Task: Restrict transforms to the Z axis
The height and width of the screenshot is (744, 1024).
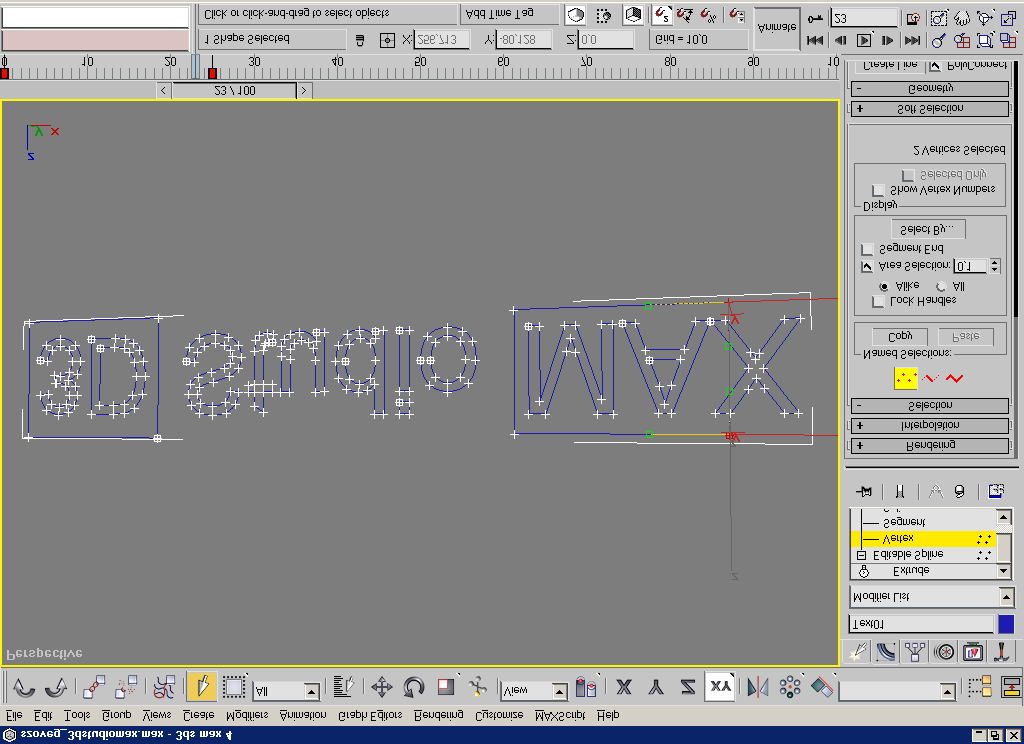Action: (x=688, y=687)
